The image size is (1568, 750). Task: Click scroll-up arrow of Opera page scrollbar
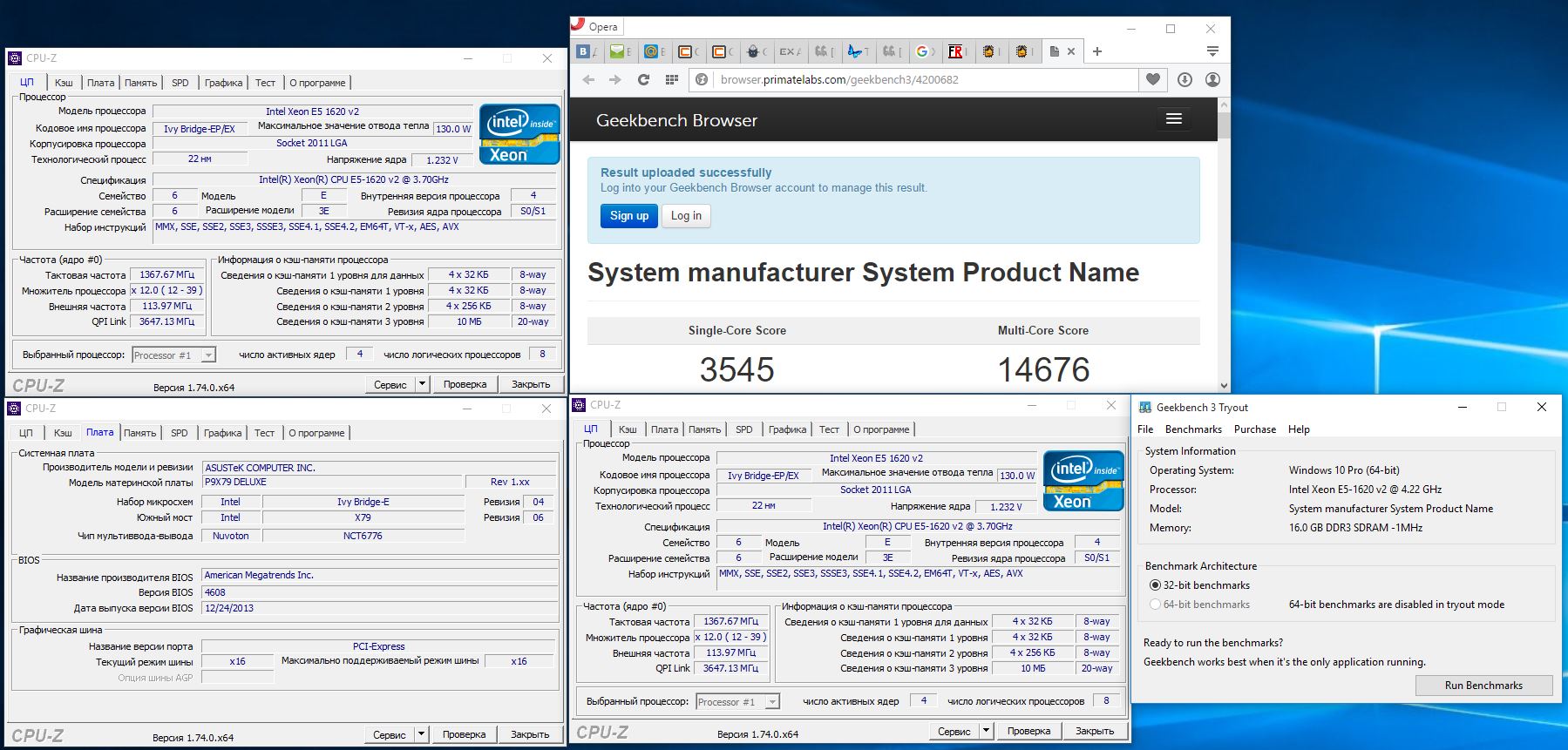(1224, 105)
